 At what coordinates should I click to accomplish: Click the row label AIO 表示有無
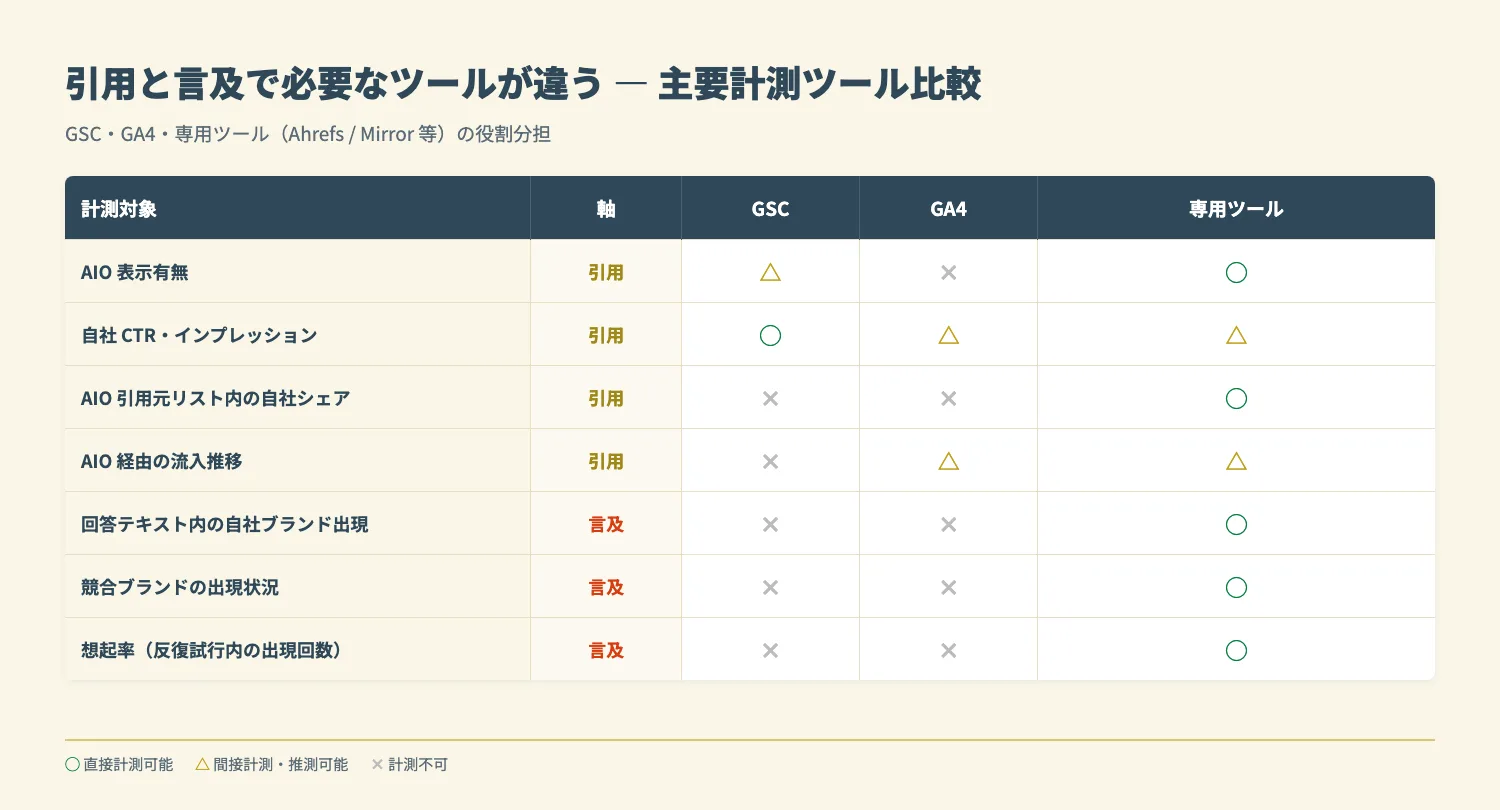[135, 272]
